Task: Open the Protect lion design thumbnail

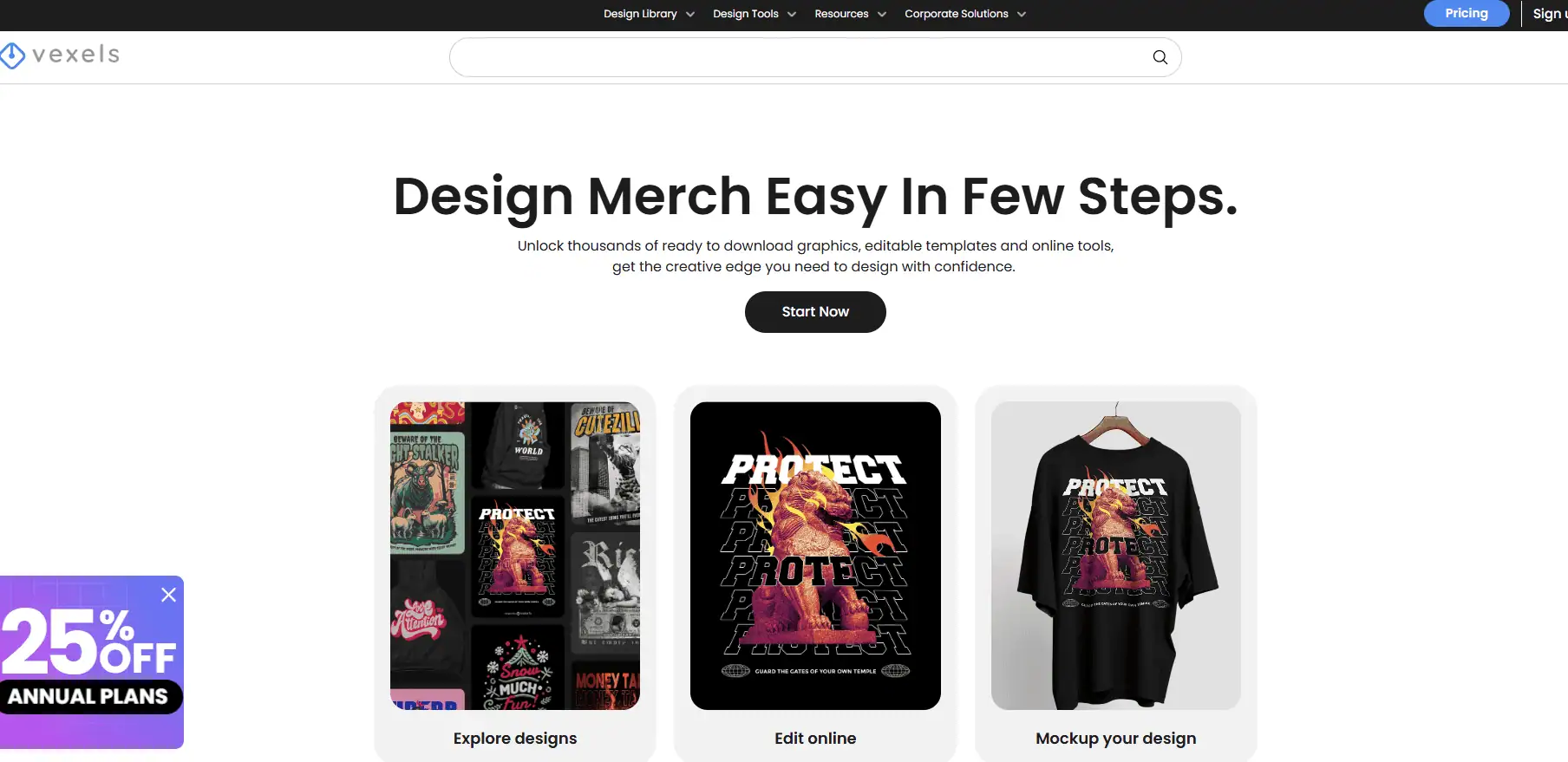Action: click(x=815, y=556)
